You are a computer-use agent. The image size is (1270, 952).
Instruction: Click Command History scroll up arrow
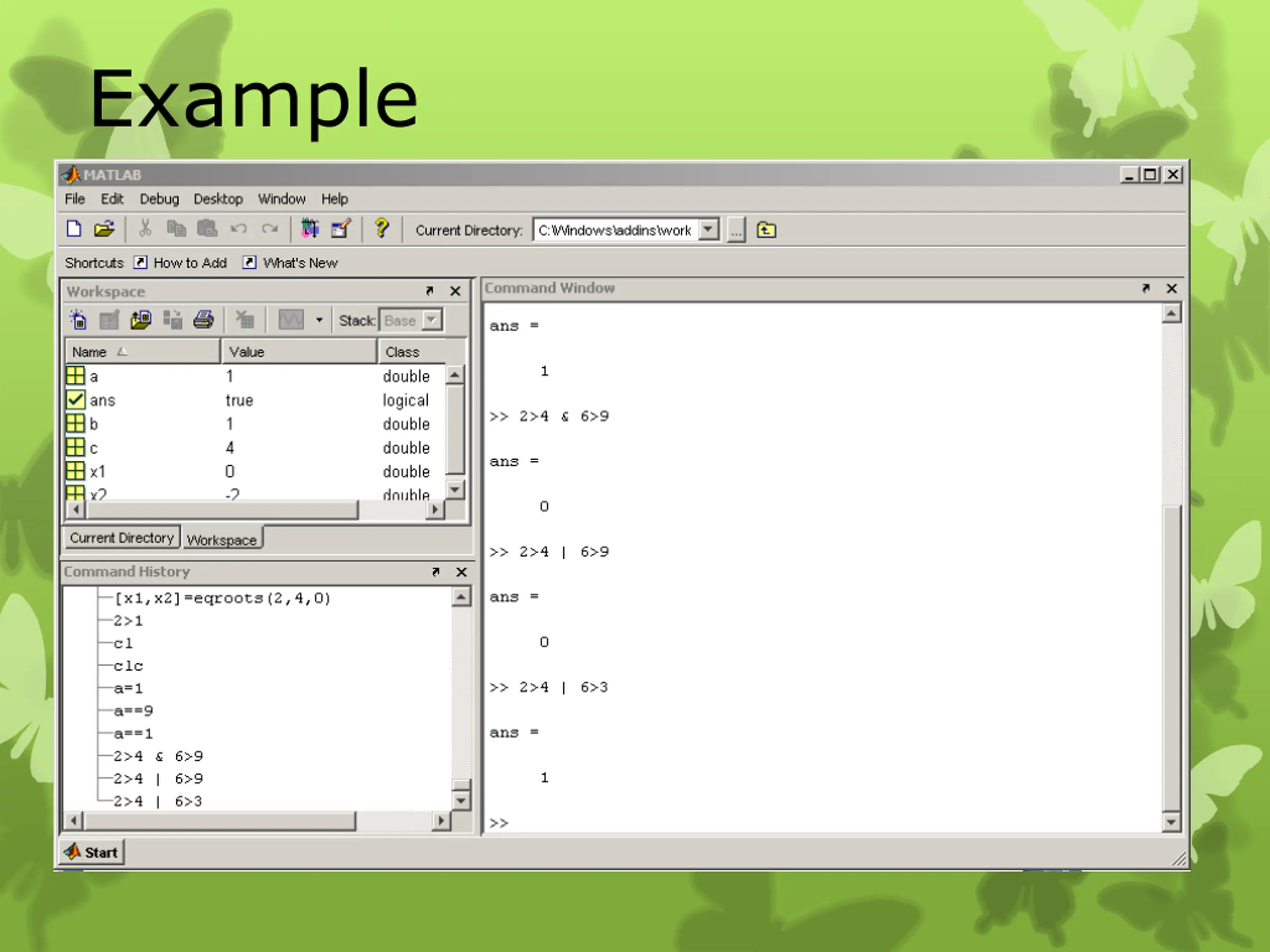click(x=461, y=597)
